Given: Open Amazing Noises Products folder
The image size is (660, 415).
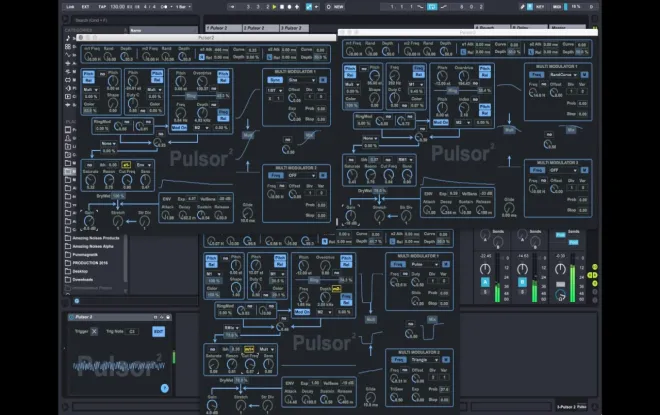Looking at the screenshot, I should [96, 238].
